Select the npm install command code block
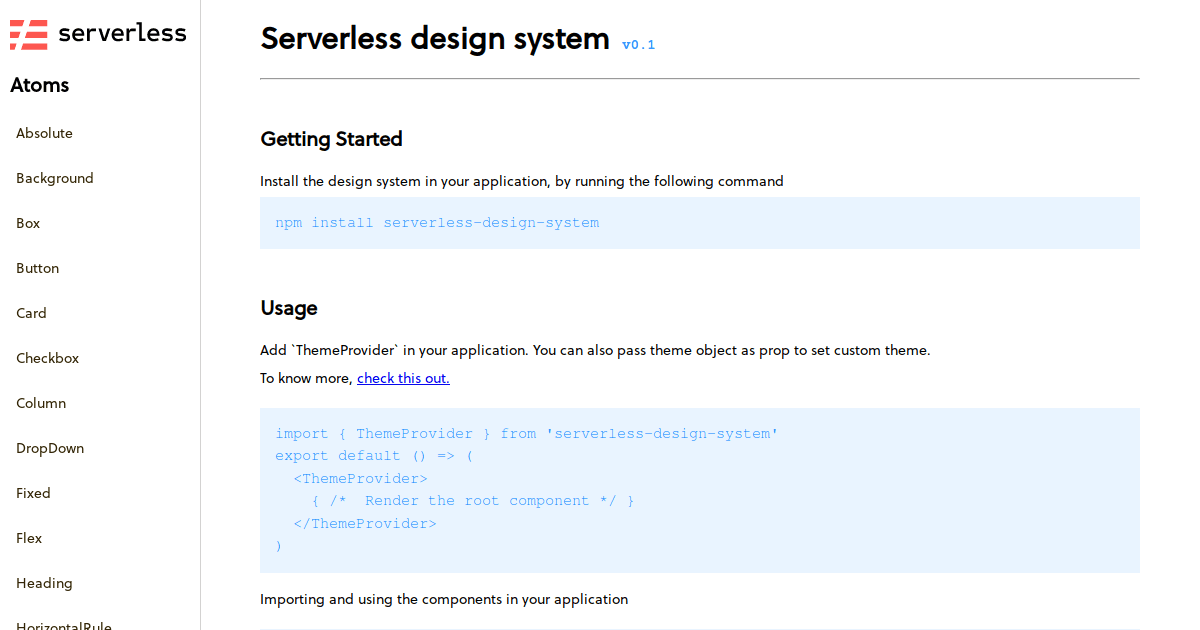Image resolution: width=1200 pixels, height=630 pixels. coord(437,222)
